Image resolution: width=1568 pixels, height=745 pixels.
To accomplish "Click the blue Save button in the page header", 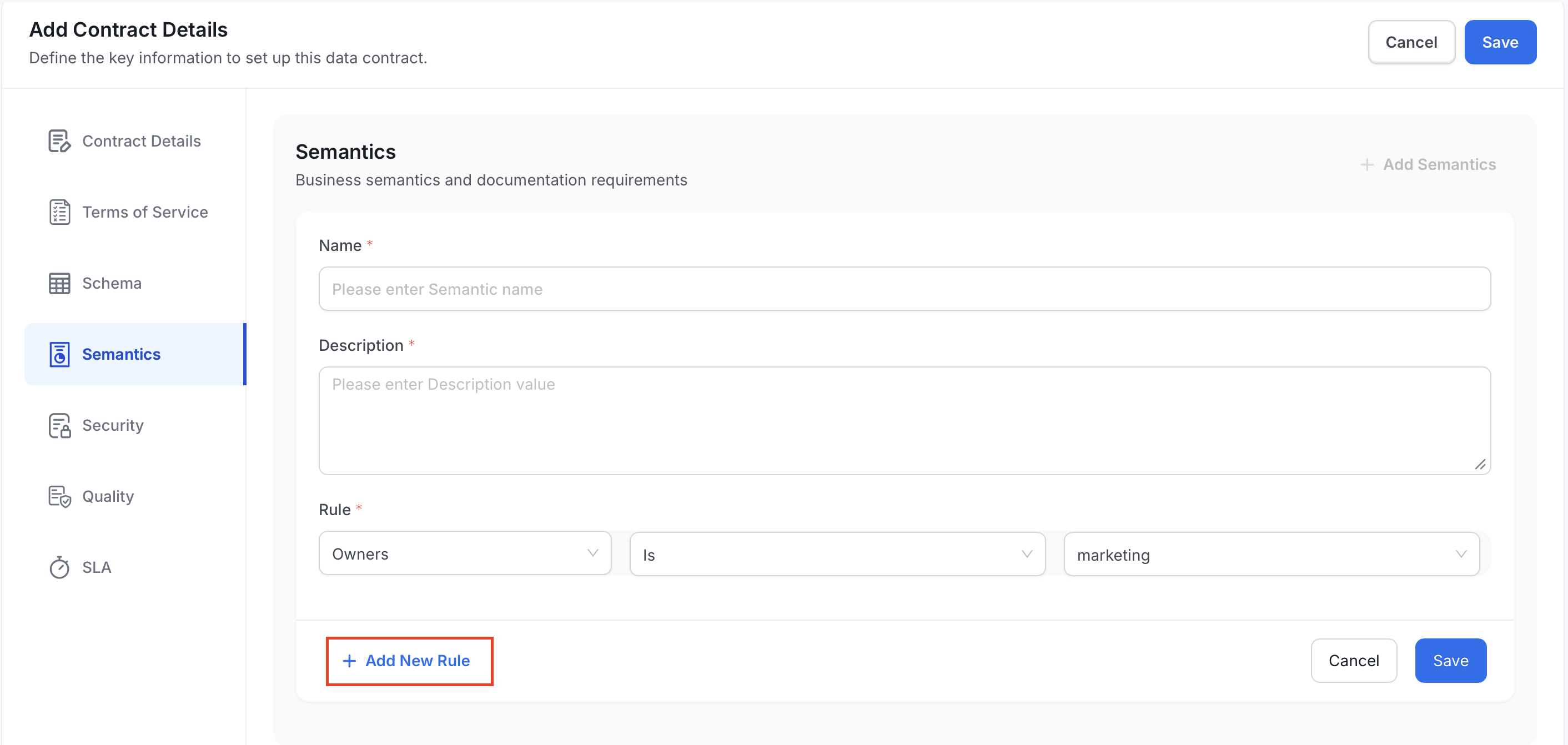I will 1500,42.
